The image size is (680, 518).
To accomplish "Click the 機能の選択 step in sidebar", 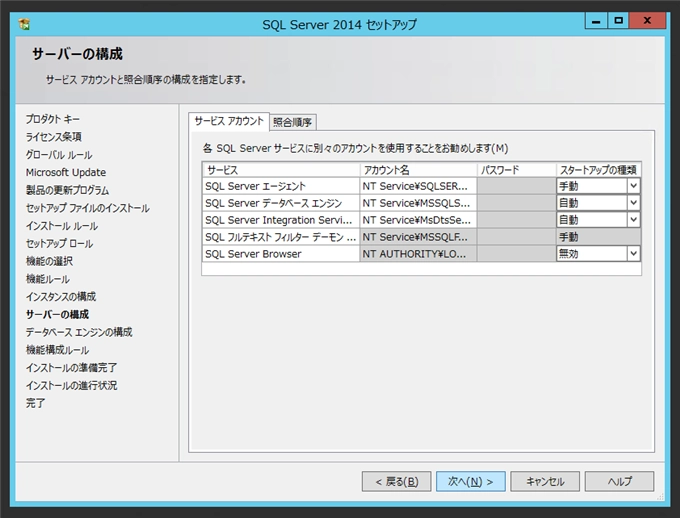I will click(49, 261).
